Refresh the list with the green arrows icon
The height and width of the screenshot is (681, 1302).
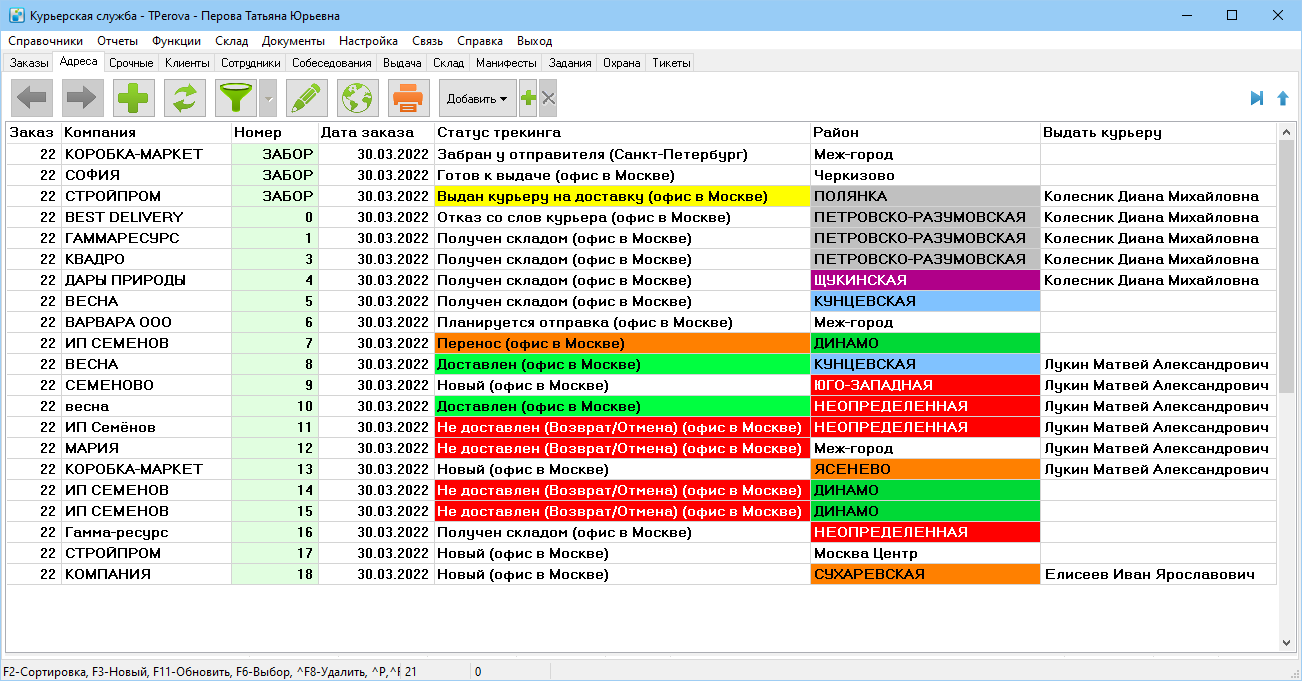click(x=185, y=98)
